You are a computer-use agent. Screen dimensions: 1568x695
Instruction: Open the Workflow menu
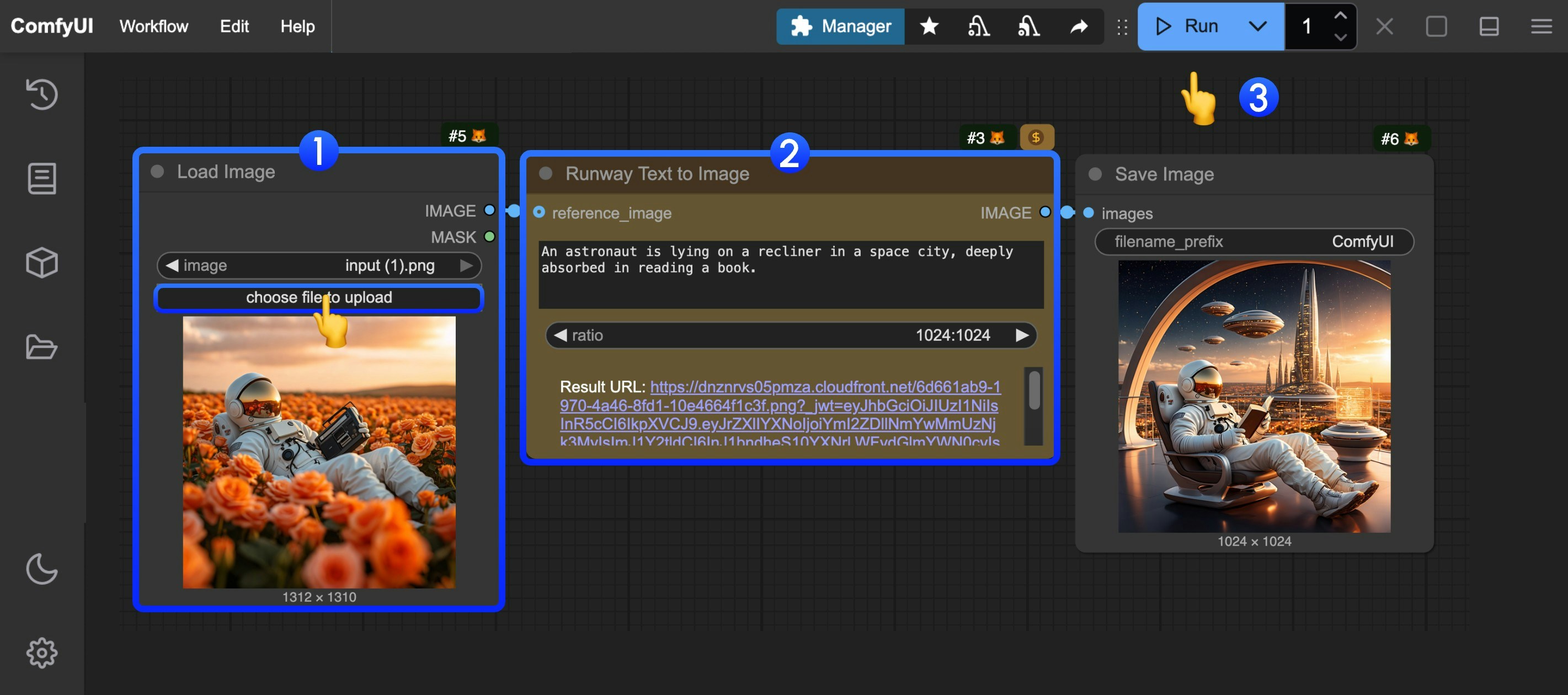click(153, 26)
